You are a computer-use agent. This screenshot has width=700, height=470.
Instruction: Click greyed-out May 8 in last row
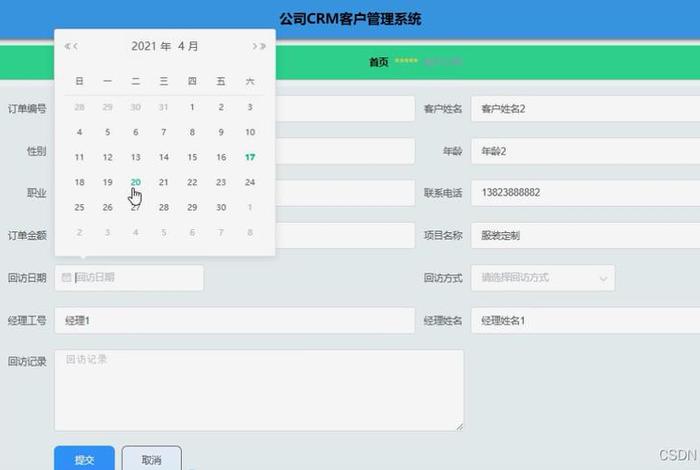click(x=250, y=232)
